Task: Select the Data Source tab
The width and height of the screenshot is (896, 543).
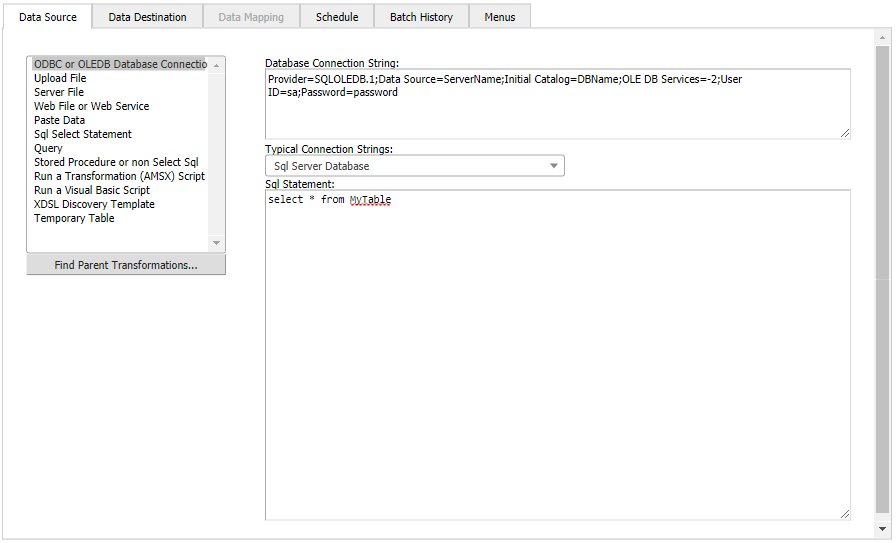Action: tap(47, 17)
